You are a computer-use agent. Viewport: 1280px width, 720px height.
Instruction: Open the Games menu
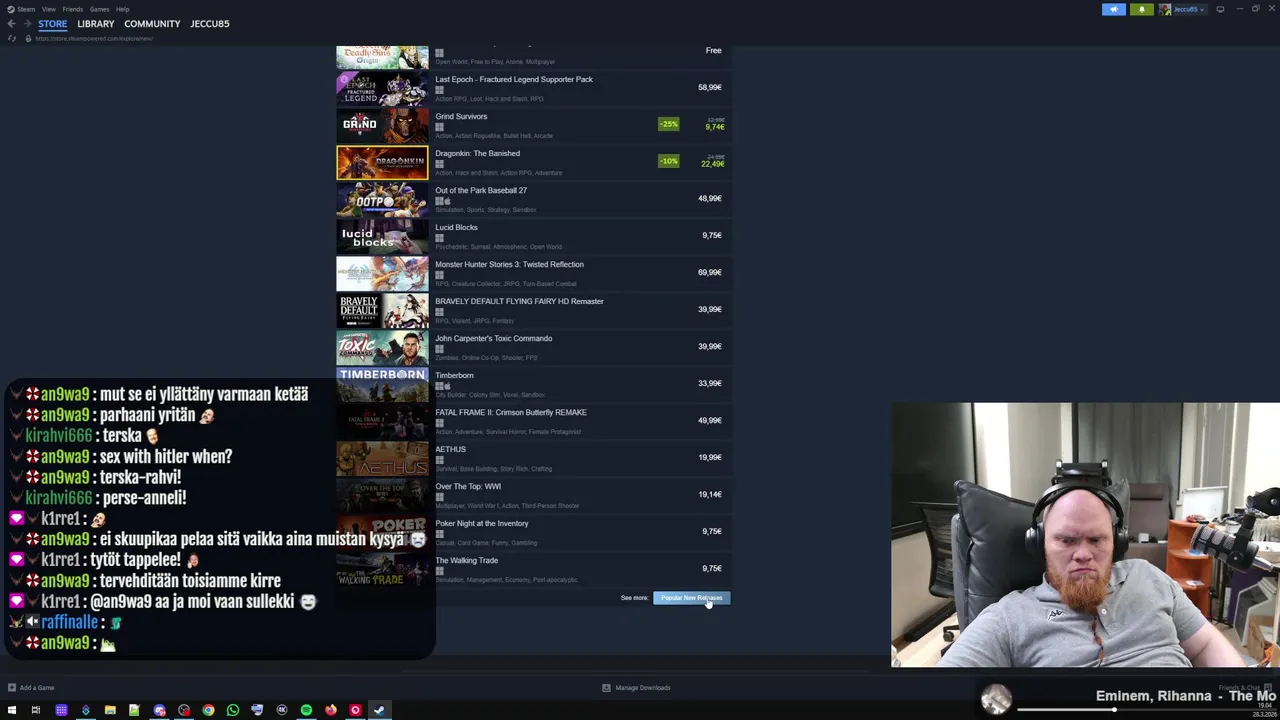pos(99,9)
